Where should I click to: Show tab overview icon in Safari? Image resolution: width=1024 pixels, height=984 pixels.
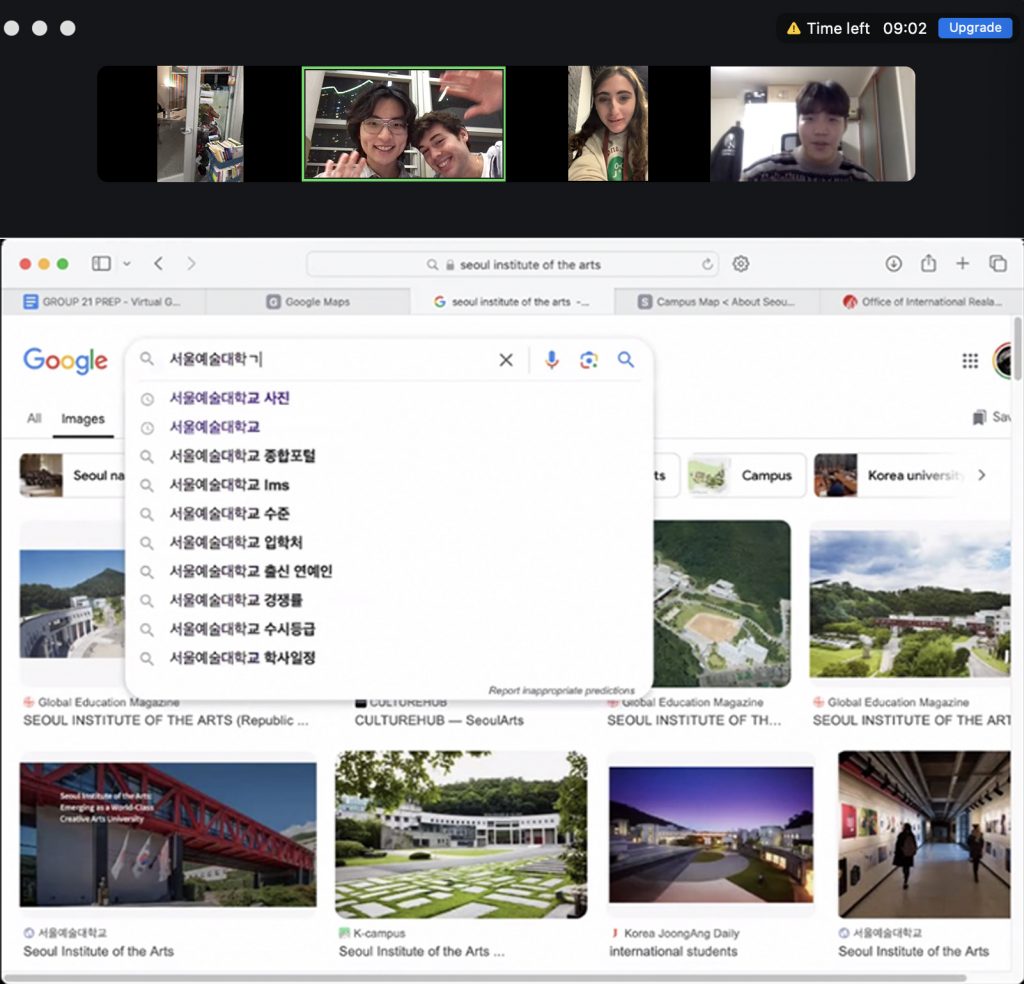(998, 263)
